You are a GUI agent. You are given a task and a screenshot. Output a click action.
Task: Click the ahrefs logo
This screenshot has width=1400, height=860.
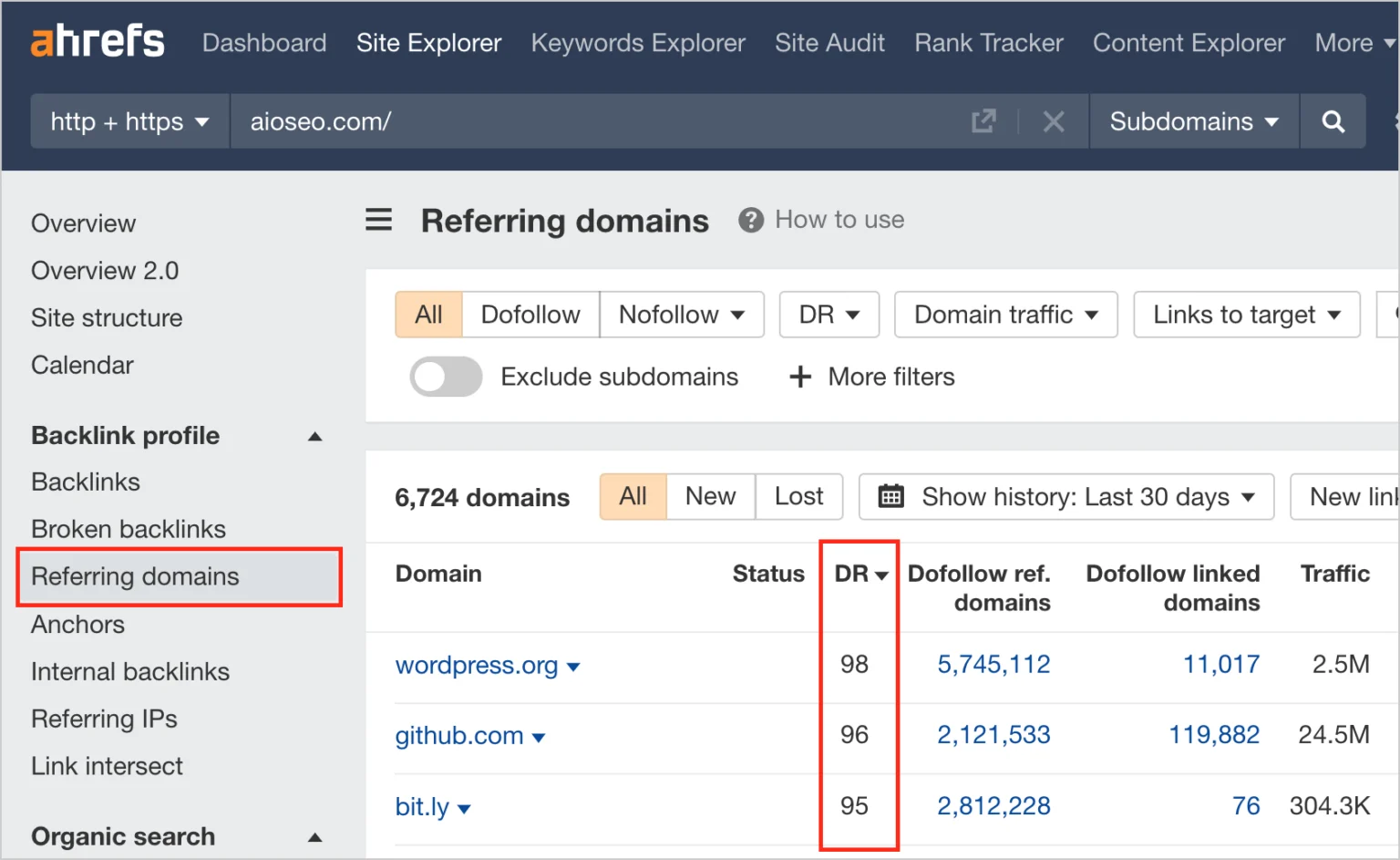click(x=97, y=40)
